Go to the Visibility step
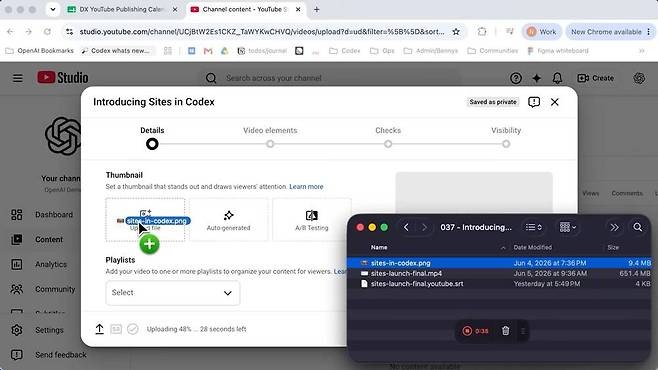Screen dimensions: 658x370 click(506, 137)
